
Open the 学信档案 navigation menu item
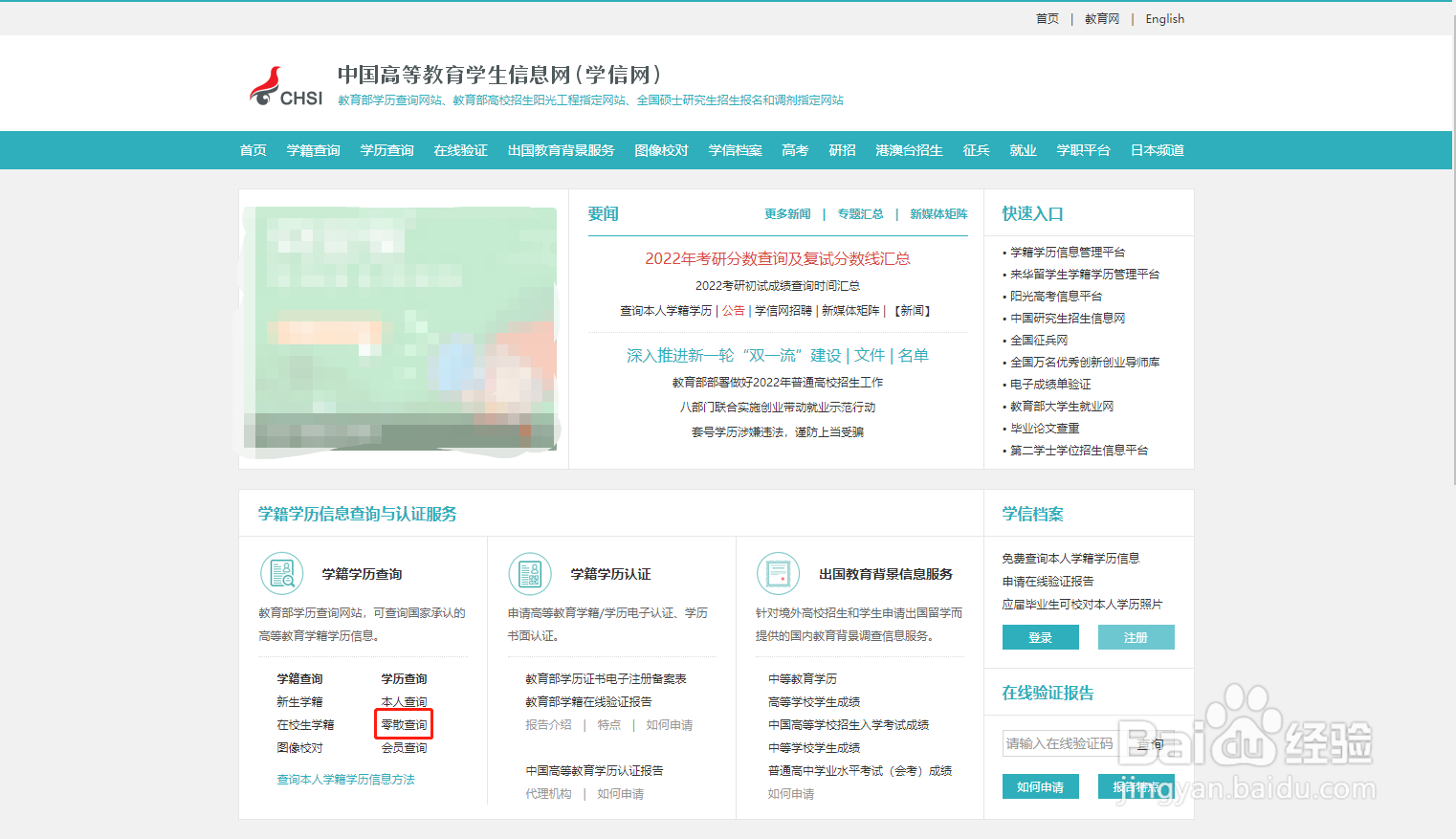(x=736, y=150)
